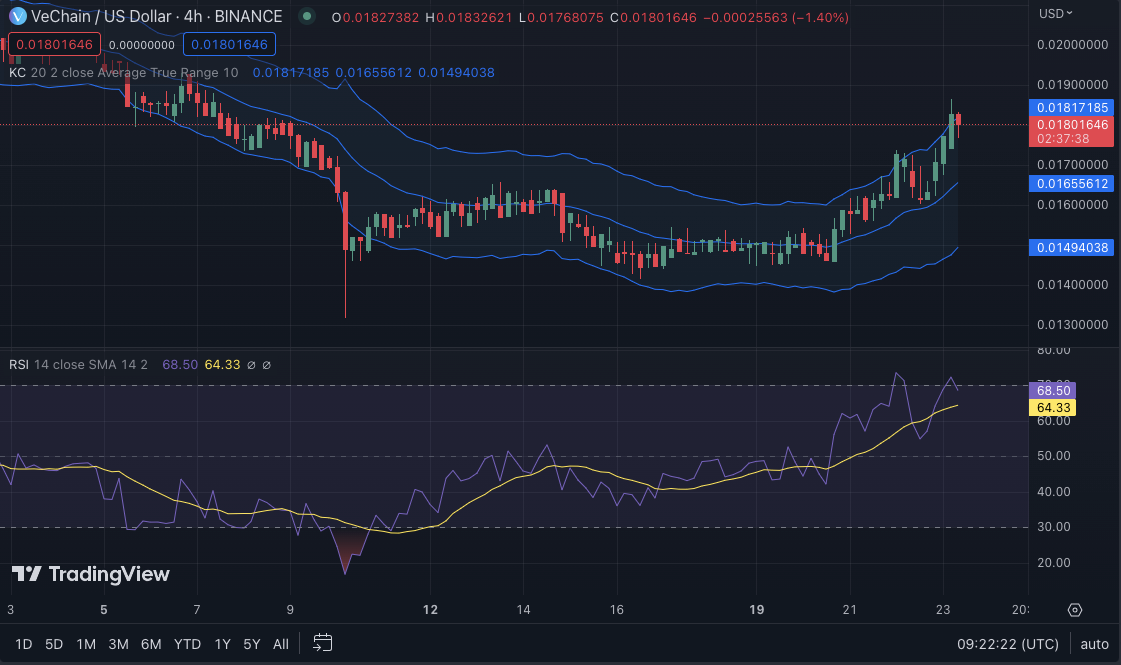The image size is (1121, 665).
Task: Click the TradingView logo
Action: pos(91,574)
